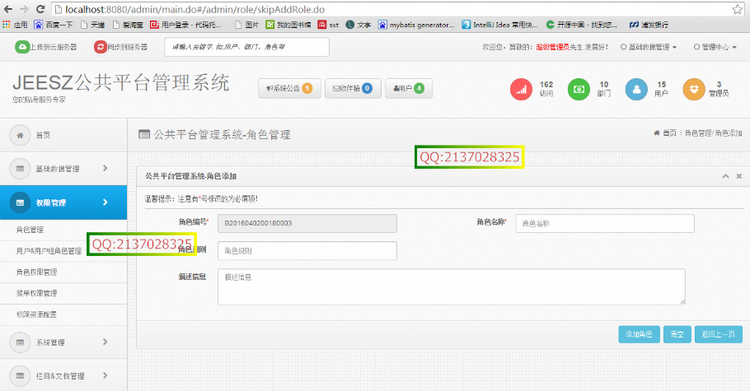Open the sxt bookmark
Screen dimensions: 750x391
[328, 24]
